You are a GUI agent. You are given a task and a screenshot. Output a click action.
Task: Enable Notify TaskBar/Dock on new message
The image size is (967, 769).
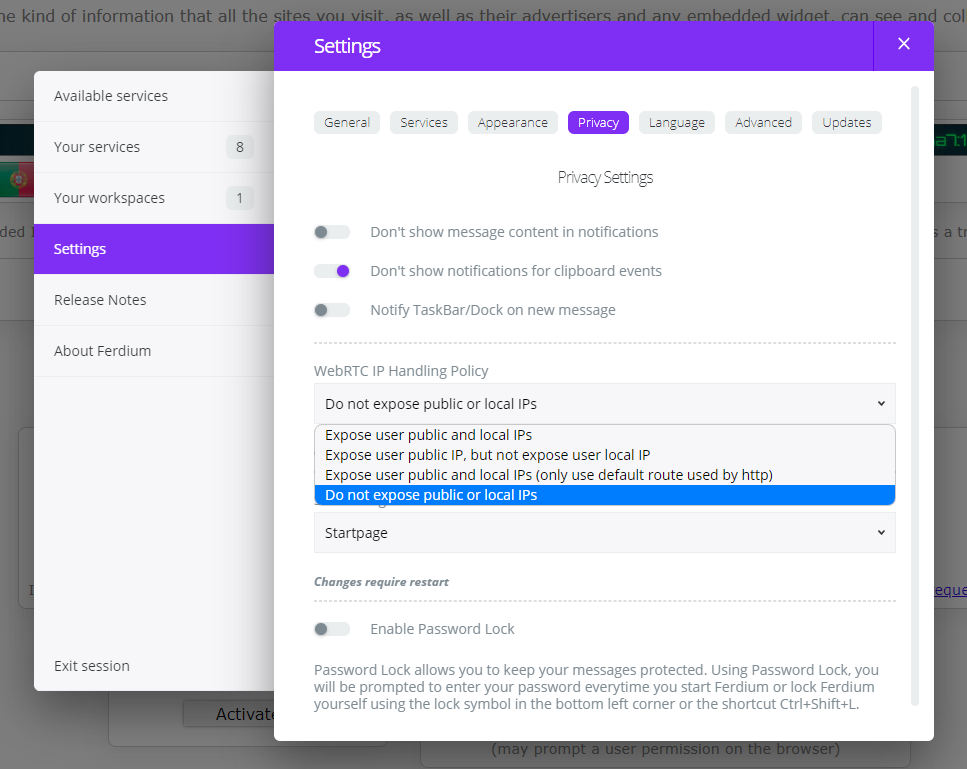point(331,309)
